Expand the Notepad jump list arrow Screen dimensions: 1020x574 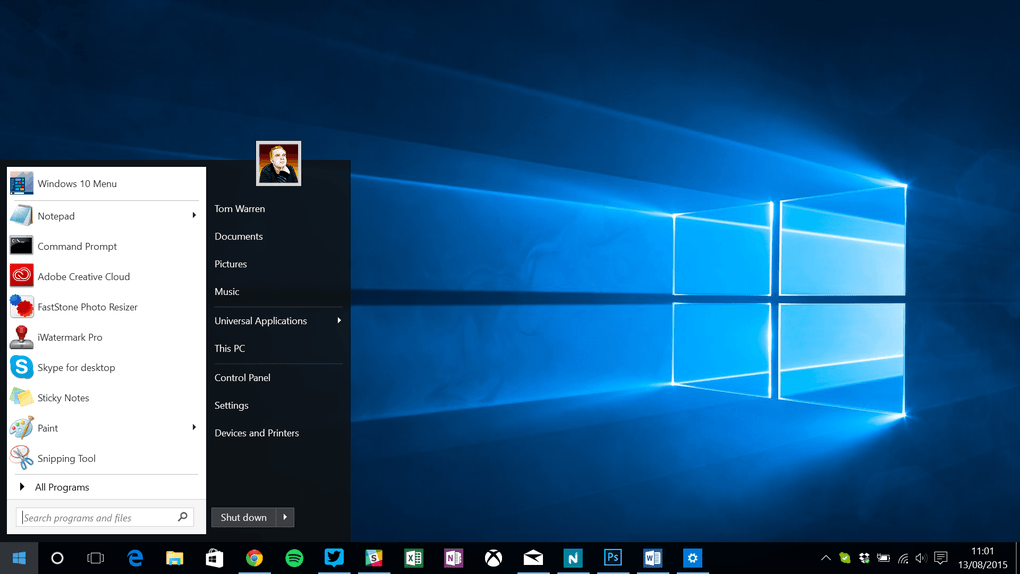(194, 215)
